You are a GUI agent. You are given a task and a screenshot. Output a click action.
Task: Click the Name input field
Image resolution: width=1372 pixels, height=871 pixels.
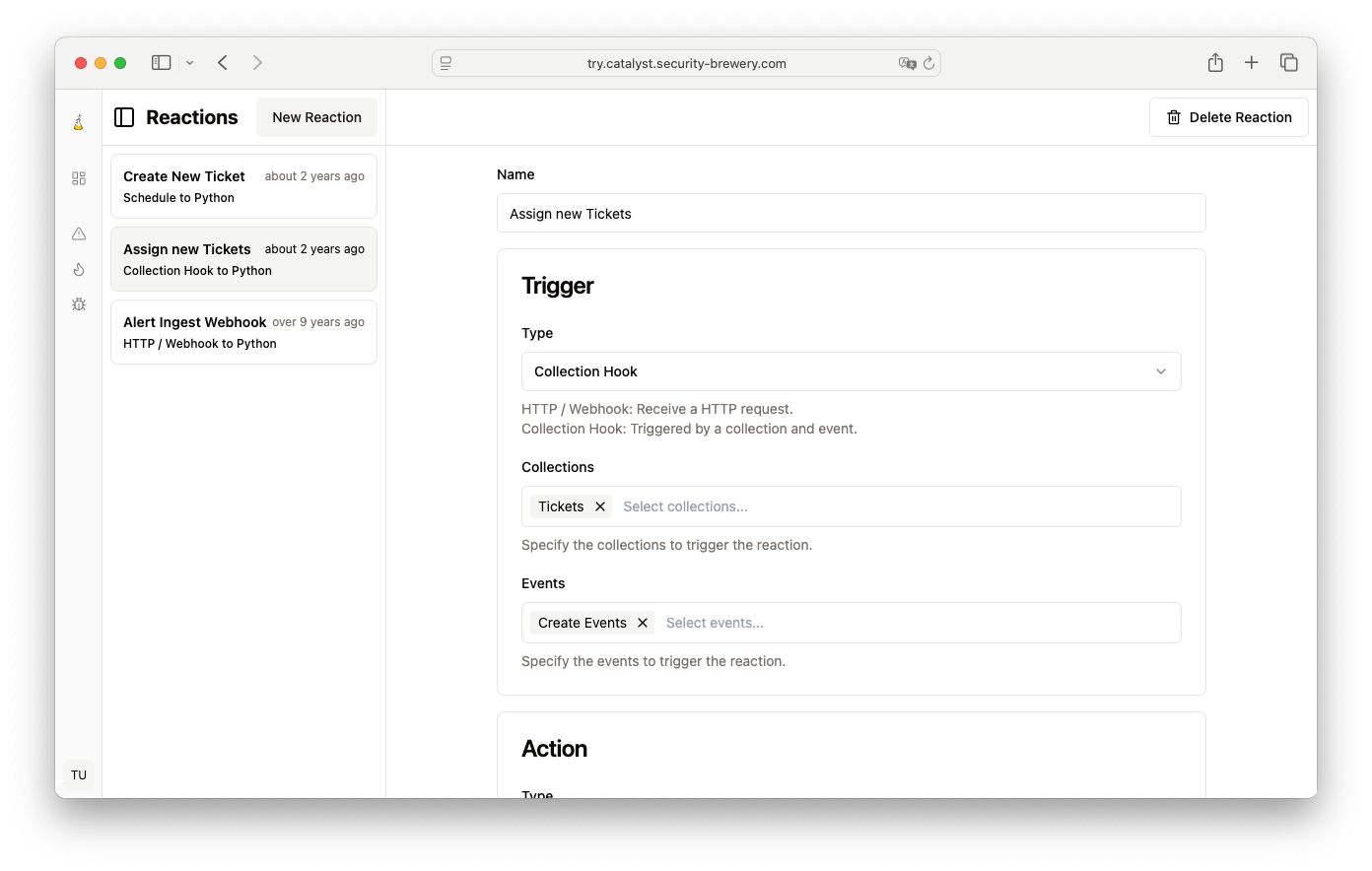tap(851, 213)
